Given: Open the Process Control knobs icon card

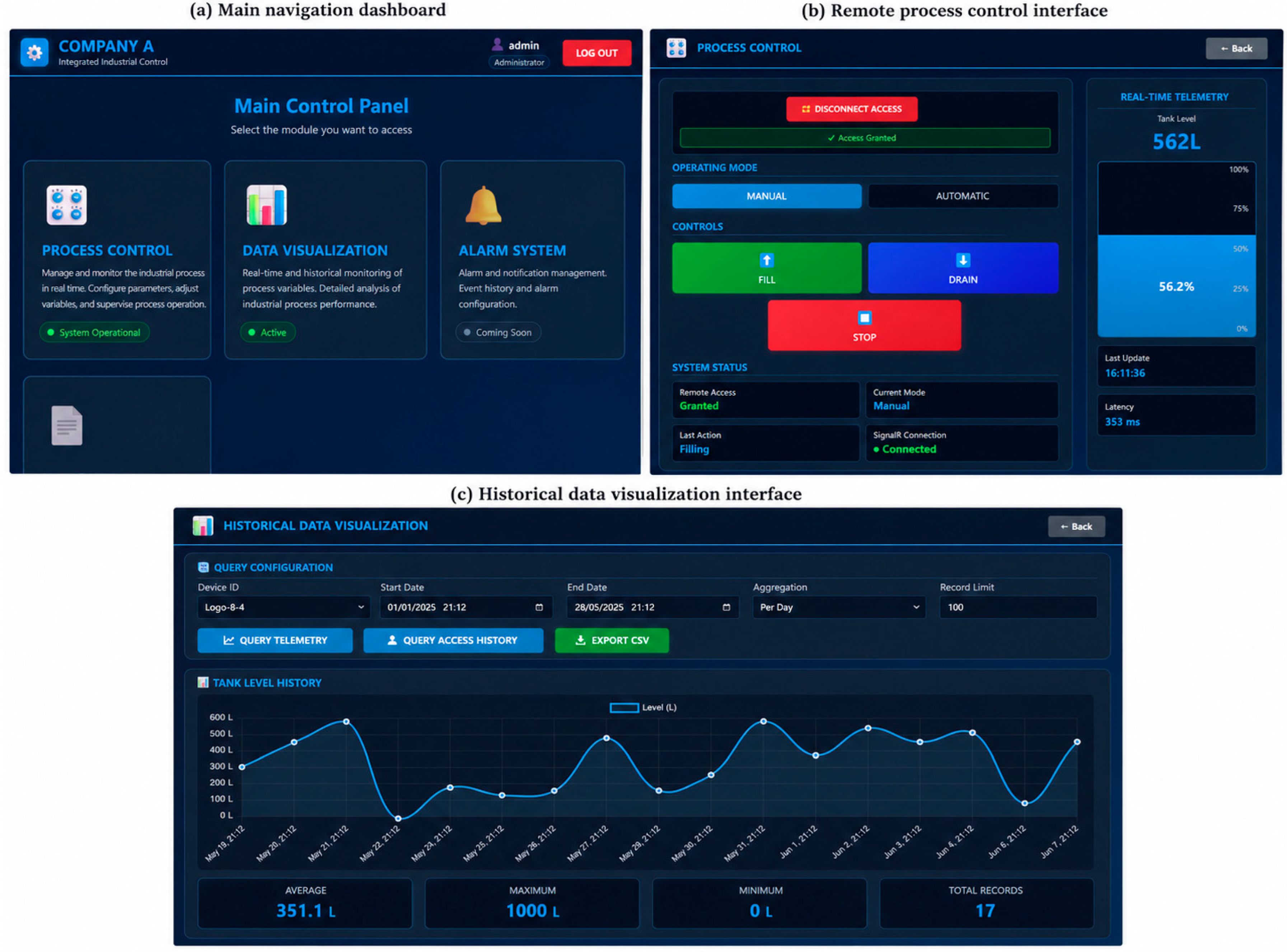Looking at the screenshot, I should [66, 205].
